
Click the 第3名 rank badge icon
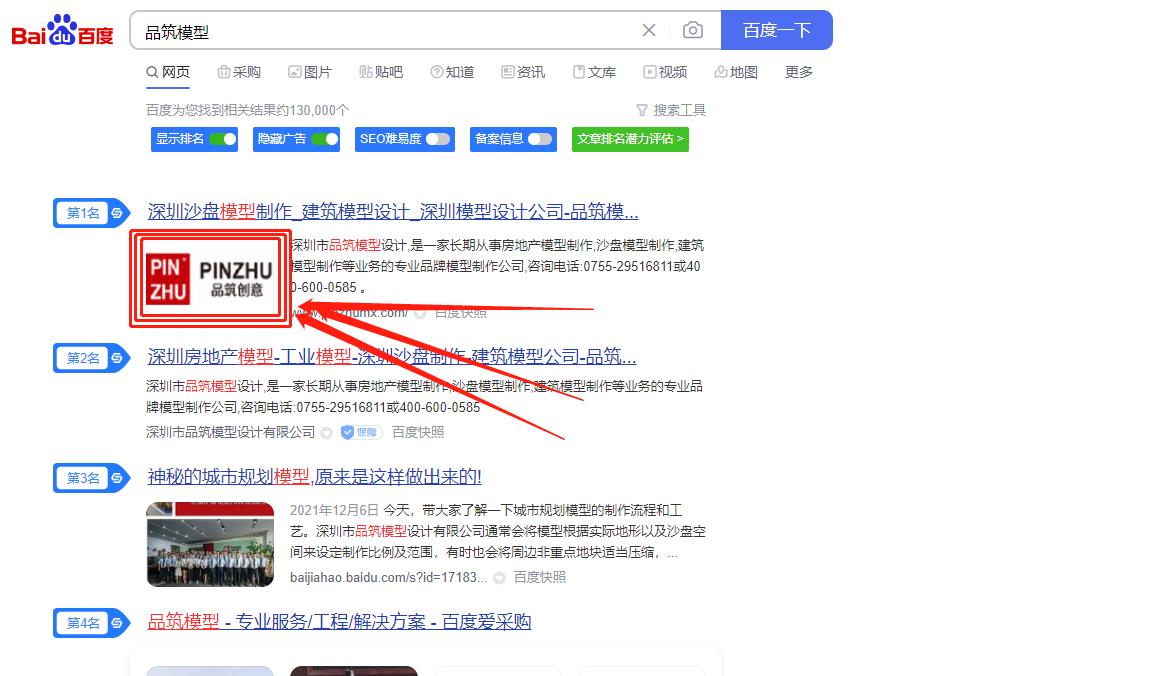pyautogui.click(x=118, y=478)
